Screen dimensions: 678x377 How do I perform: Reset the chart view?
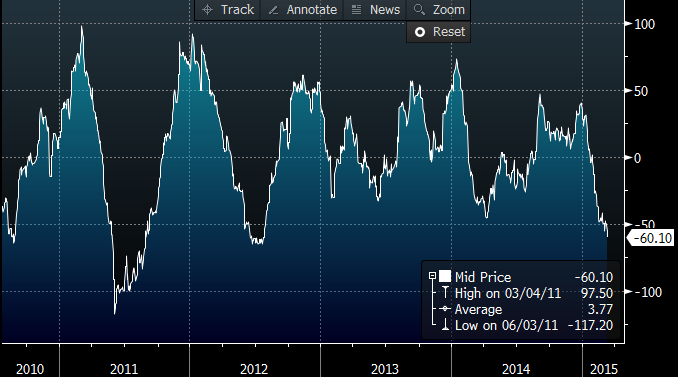438,32
